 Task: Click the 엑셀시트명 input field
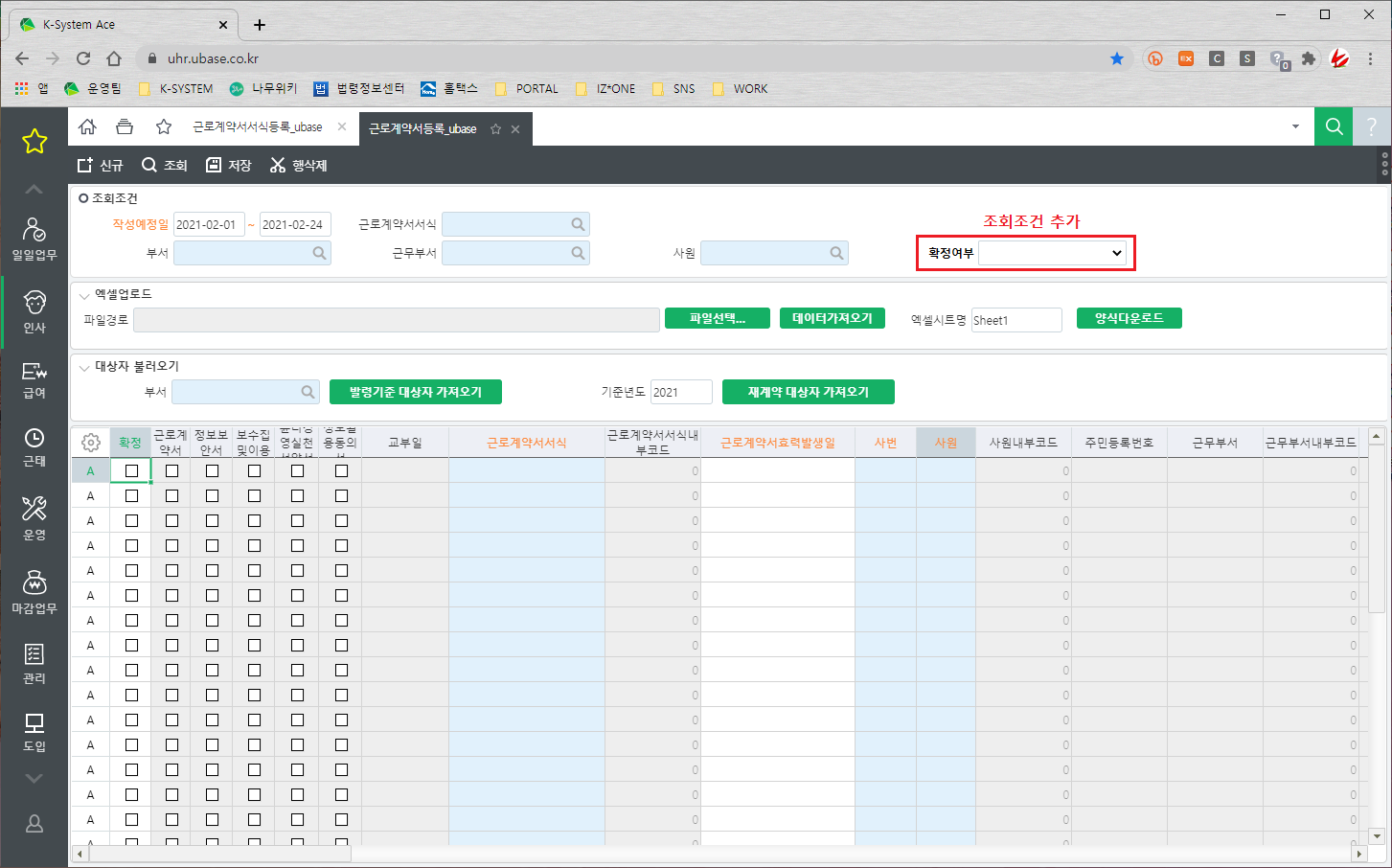point(1016,320)
